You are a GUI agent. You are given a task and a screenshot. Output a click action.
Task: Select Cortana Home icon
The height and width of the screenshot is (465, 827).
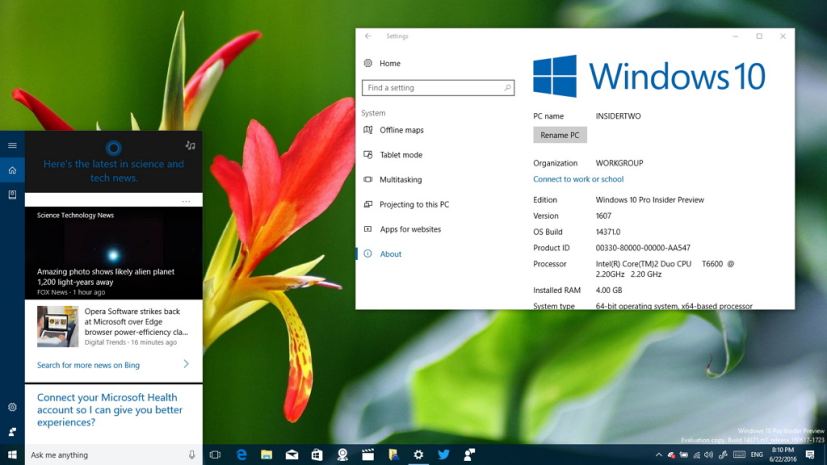pyautogui.click(x=12, y=170)
